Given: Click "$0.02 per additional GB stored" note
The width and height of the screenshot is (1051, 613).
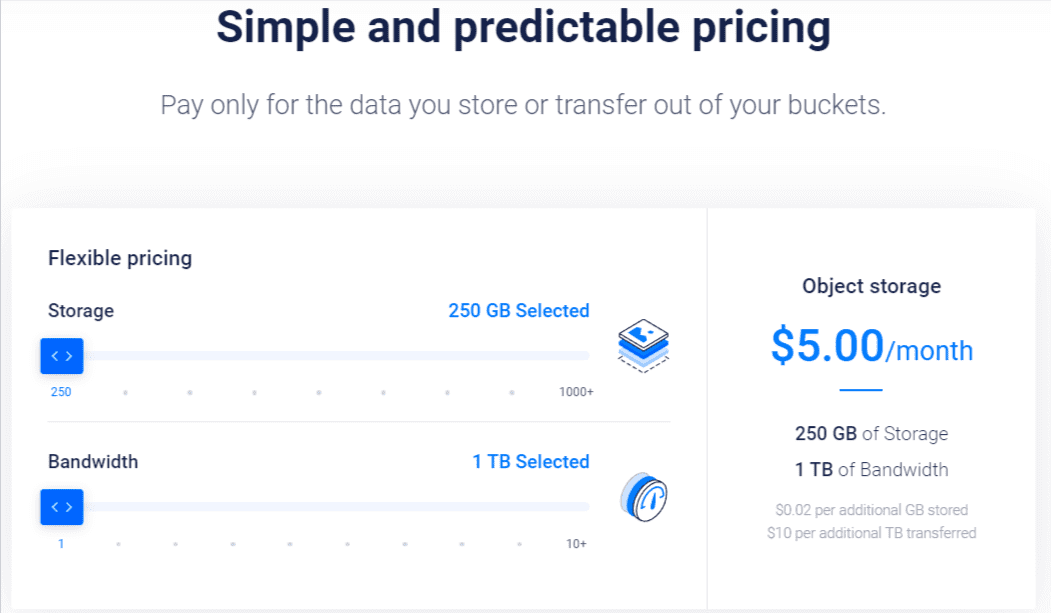Looking at the screenshot, I should [871, 510].
